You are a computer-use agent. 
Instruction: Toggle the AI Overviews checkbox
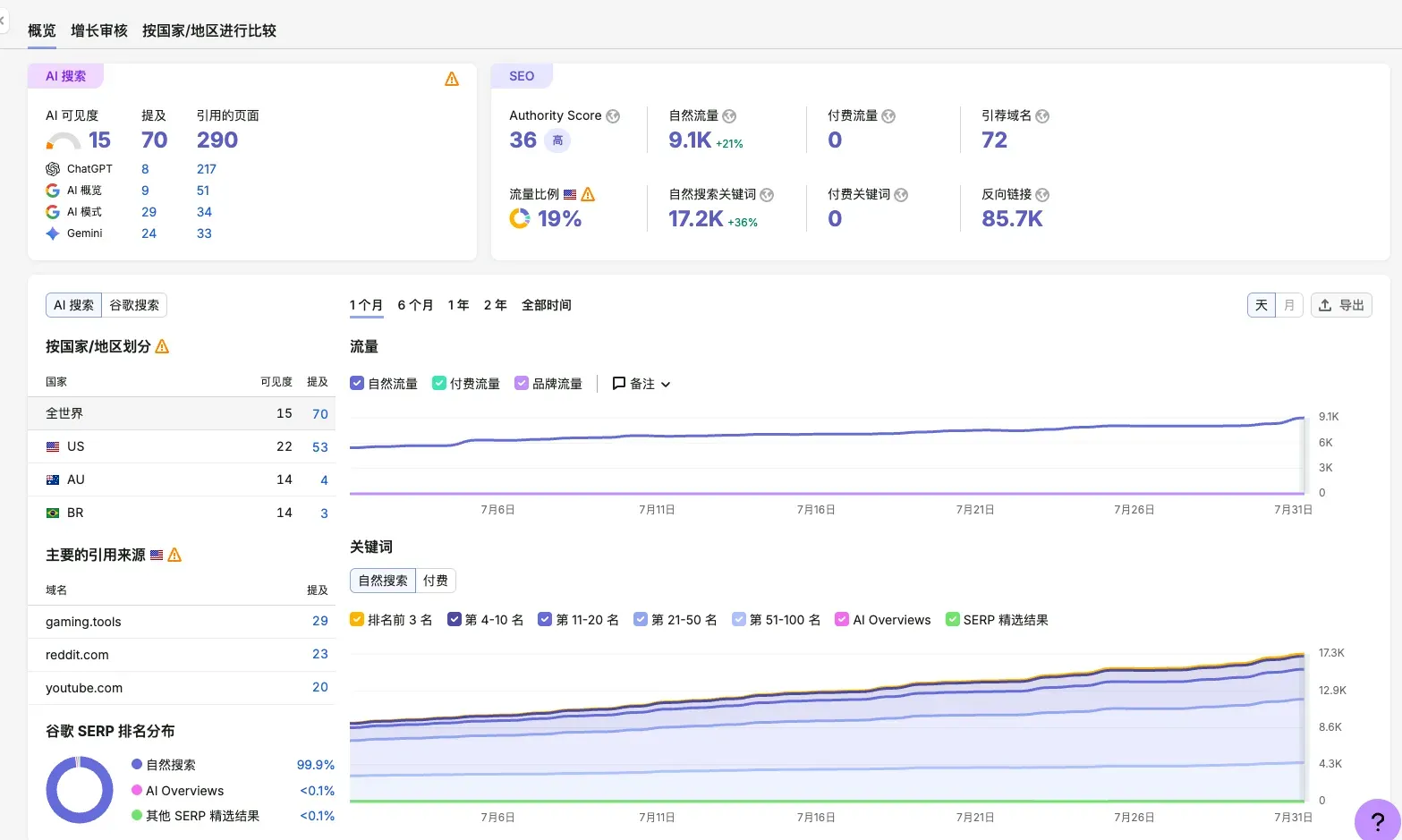[x=842, y=619]
